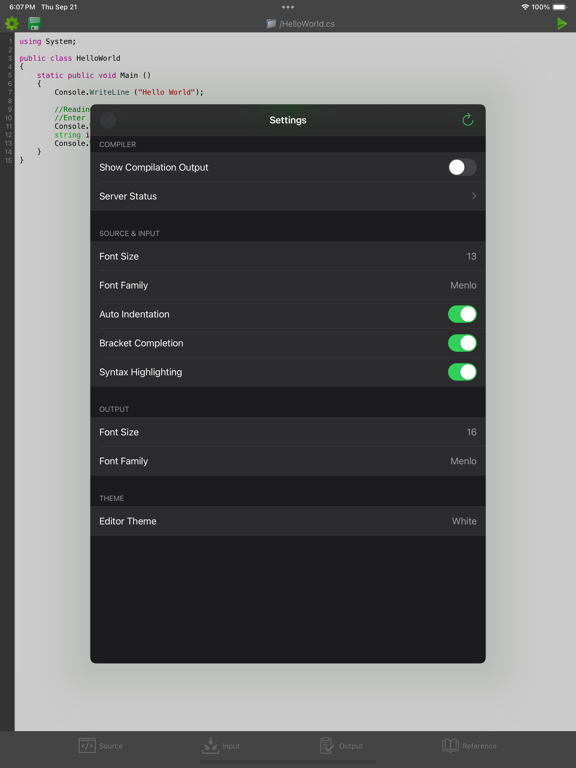
Task: Tap the /HelloWorld.cs file title
Action: pos(307,24)
